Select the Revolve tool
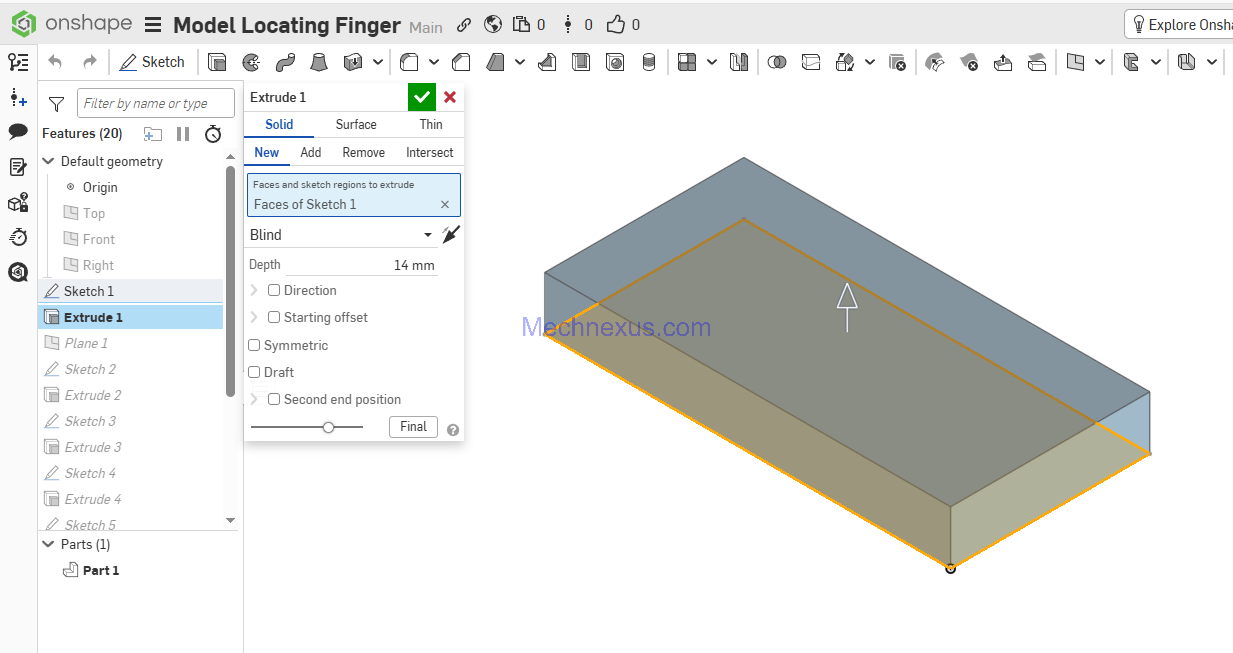The height and width of the screenshot is (653, 1233). (251, 62)
